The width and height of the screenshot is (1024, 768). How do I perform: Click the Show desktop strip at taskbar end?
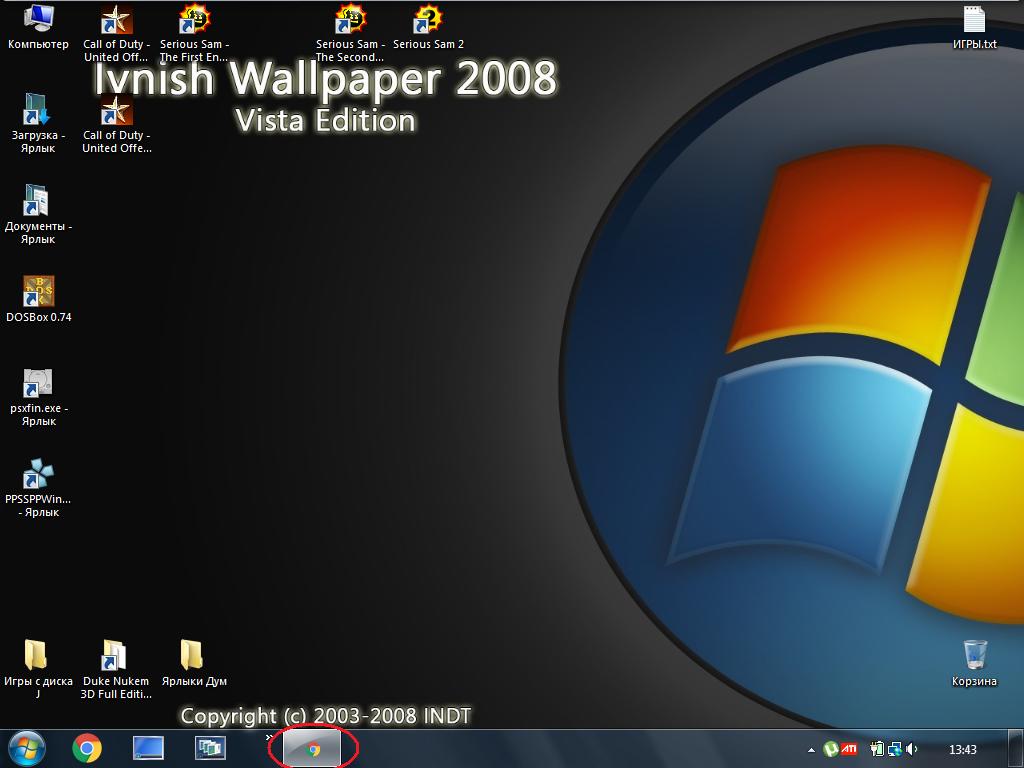pos(1015,749)
